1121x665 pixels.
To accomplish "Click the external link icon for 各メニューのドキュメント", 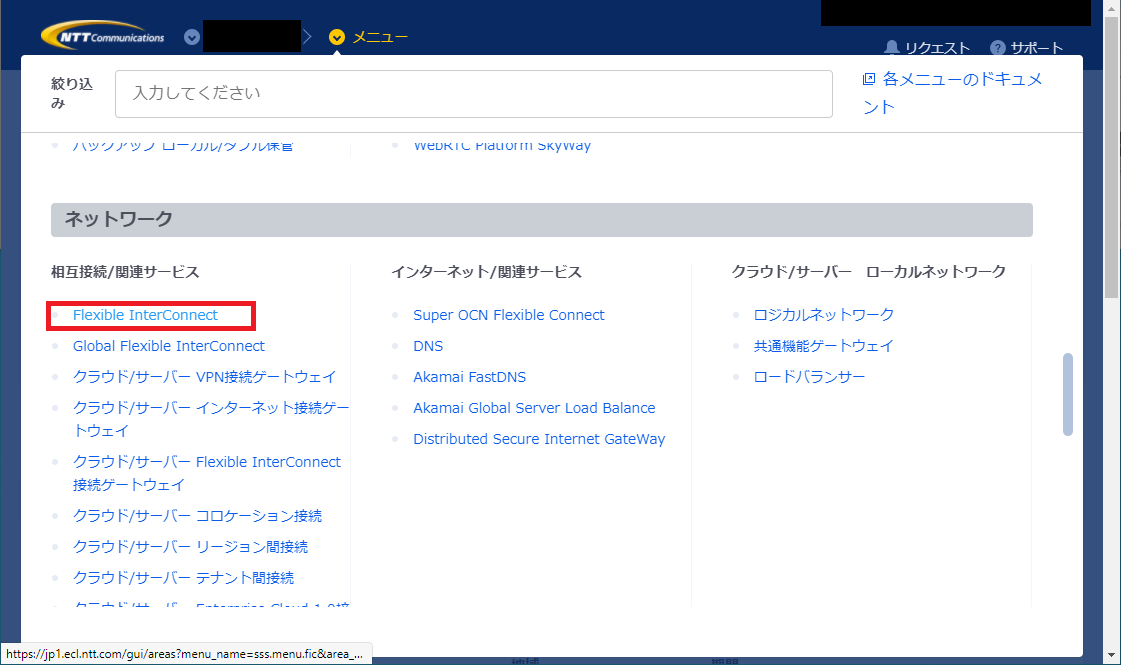I will pyautogui.click(x=869, y=79).
